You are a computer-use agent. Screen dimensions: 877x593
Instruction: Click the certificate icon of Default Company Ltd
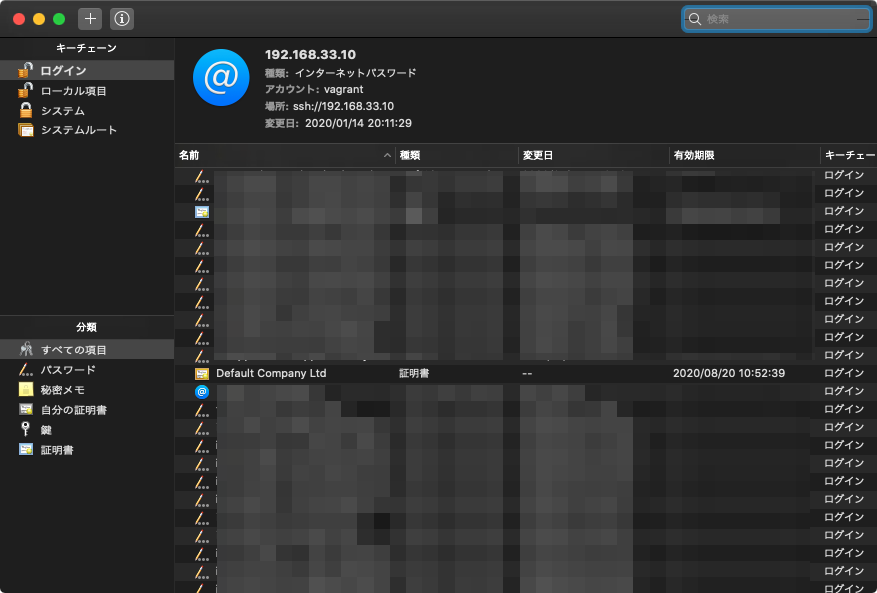[x=202, y=374]
